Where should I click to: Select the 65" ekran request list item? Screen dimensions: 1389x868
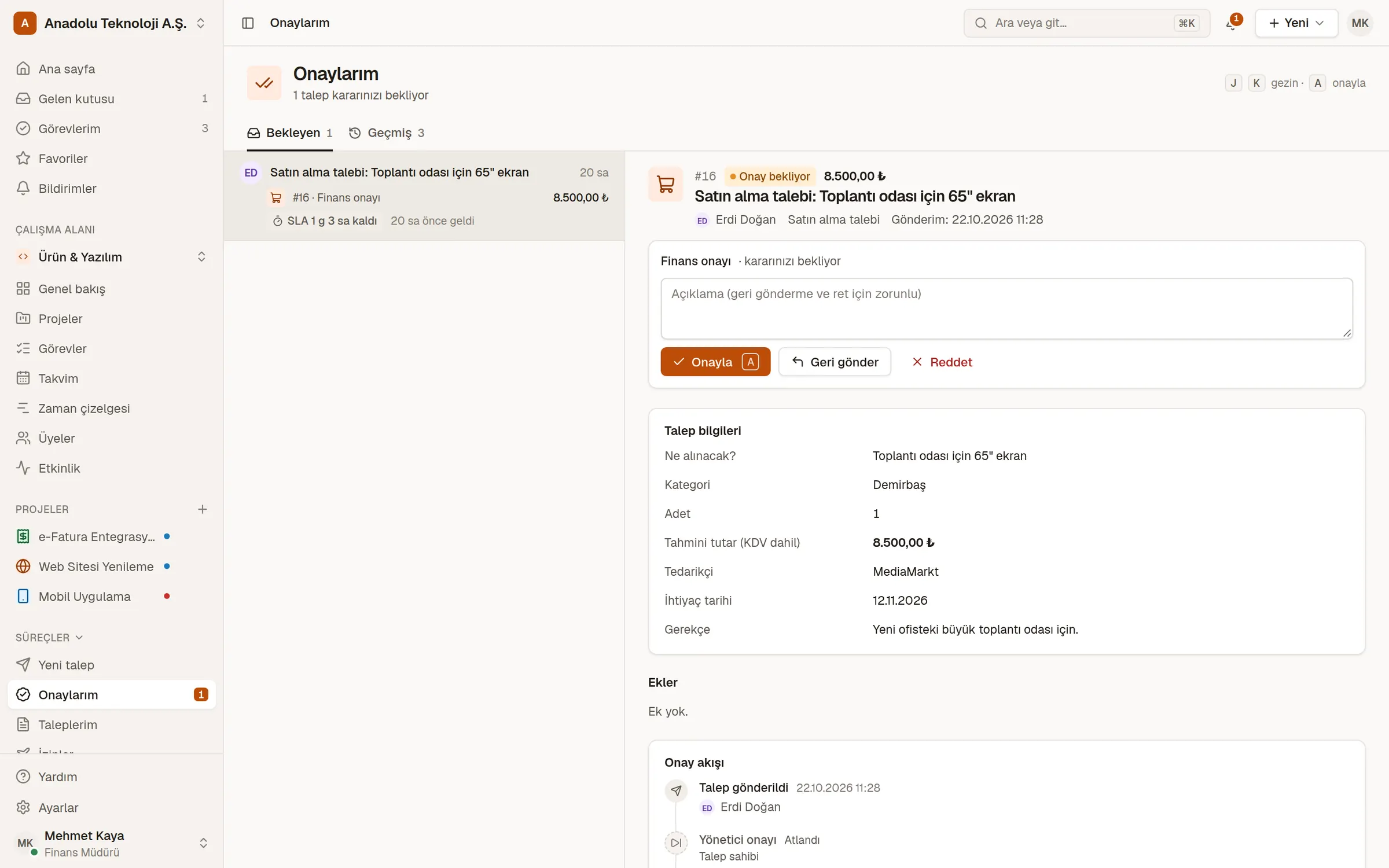[424, 196]
